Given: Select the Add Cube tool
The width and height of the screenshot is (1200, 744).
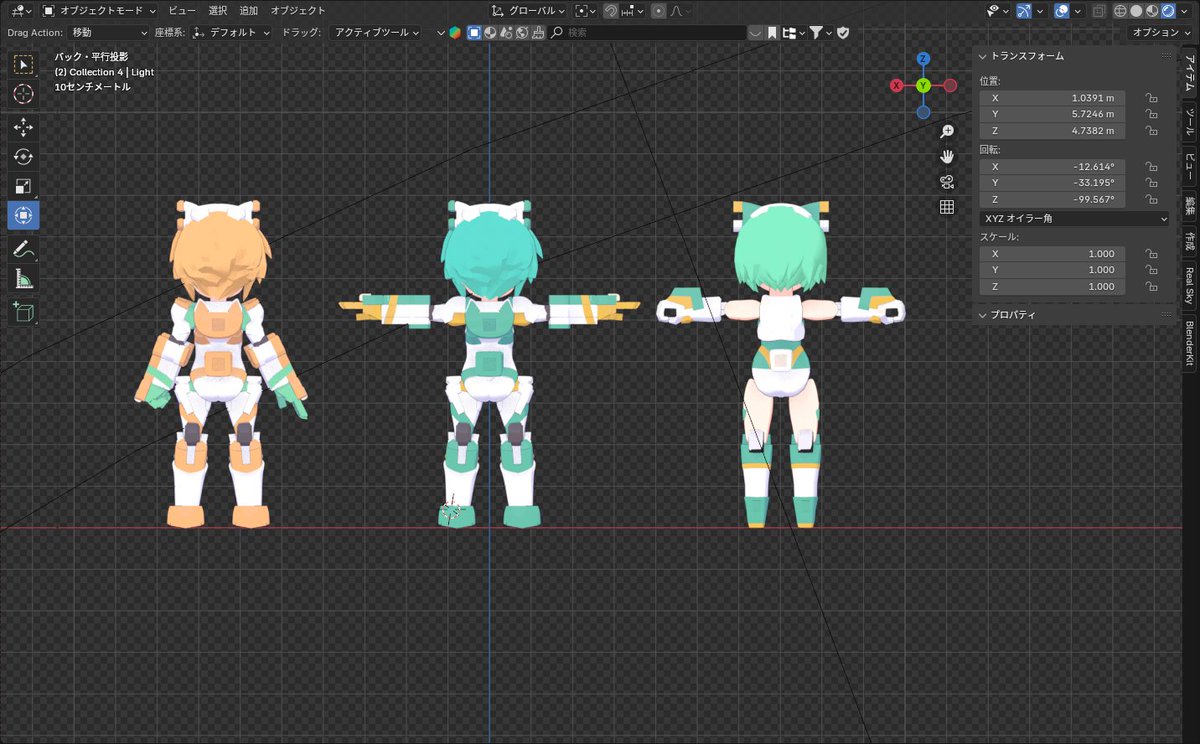Looking at the screenshot, I should [x=23, y=311].
